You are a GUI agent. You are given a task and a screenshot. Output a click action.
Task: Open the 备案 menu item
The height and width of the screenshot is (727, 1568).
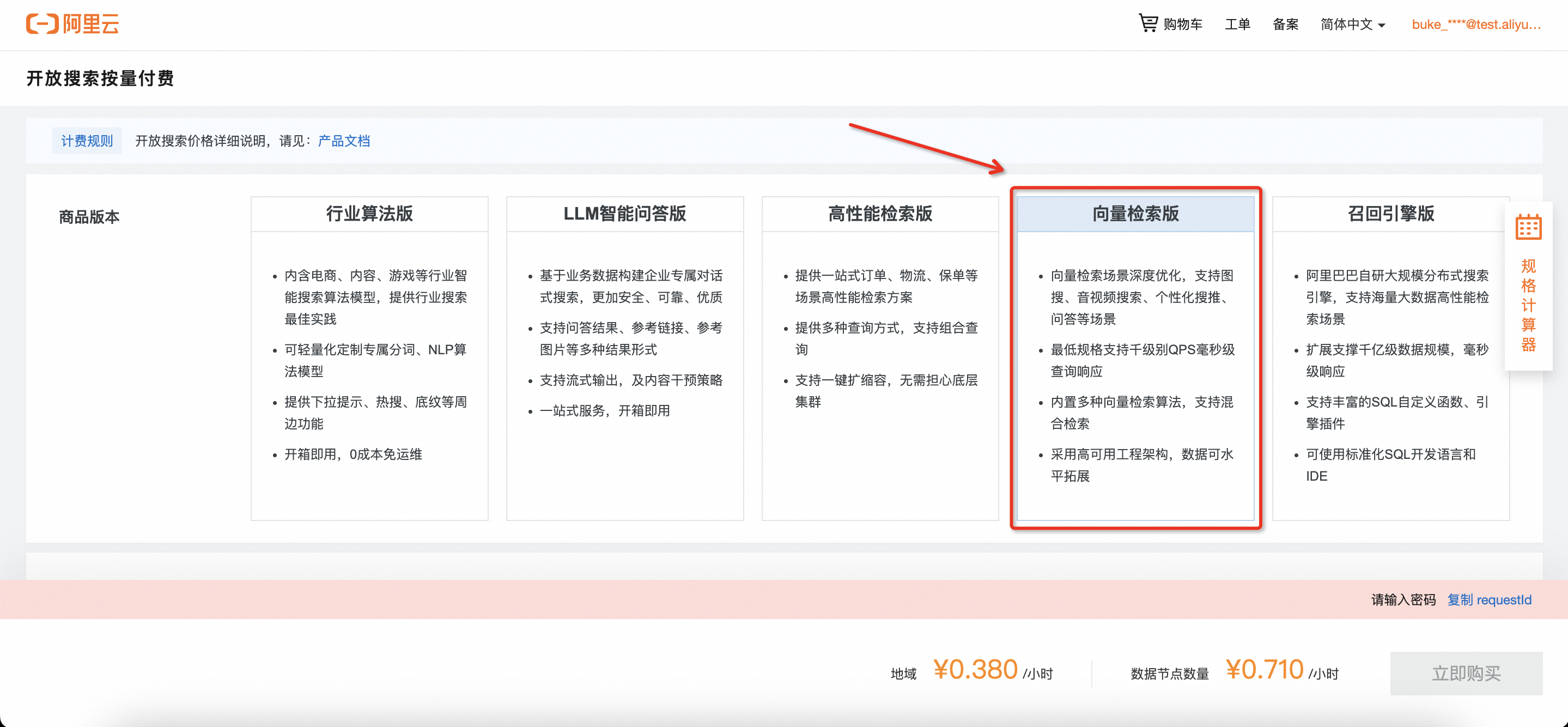1285,24
